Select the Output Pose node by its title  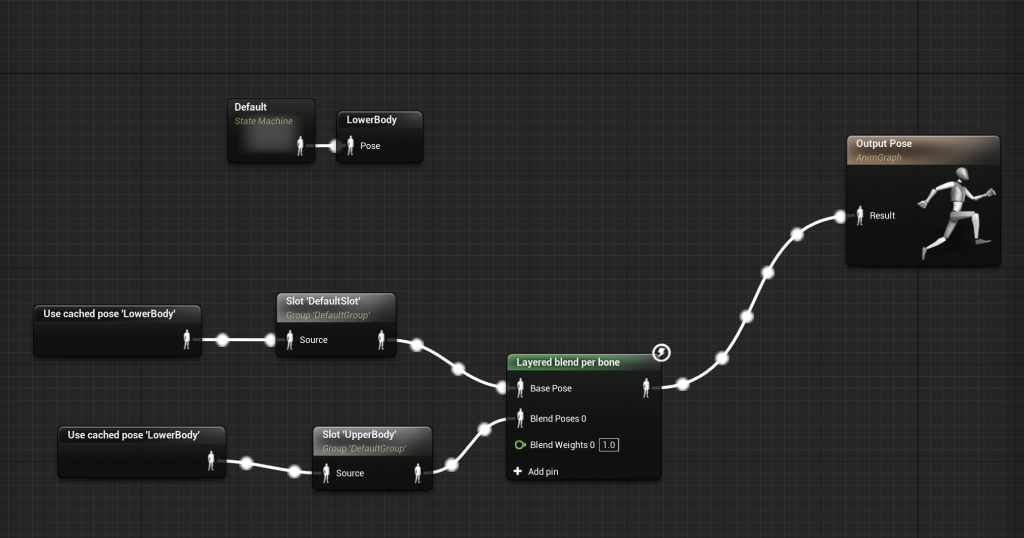(x=884, y=144)
